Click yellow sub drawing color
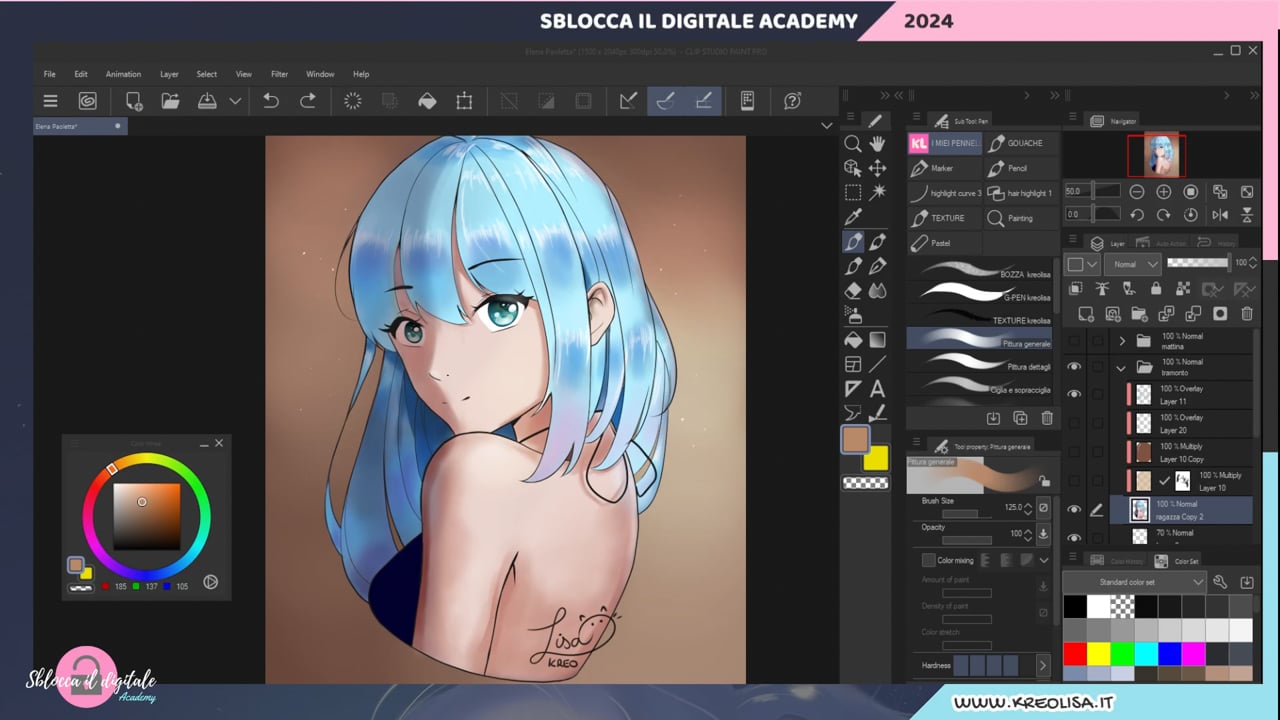Image resolution: width=1280 pixels, height=720 pixels. [x=876, y=458]
